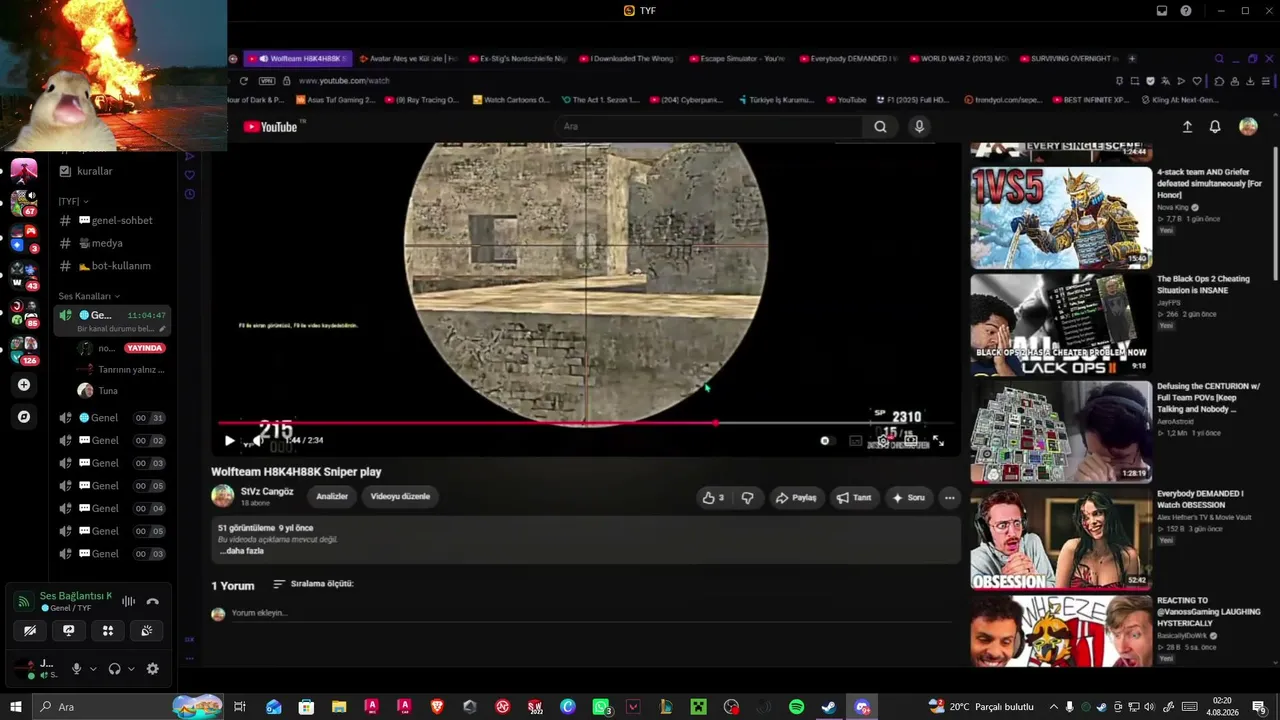
Task: Play the paused YouTube video
Action: point(230,440)
